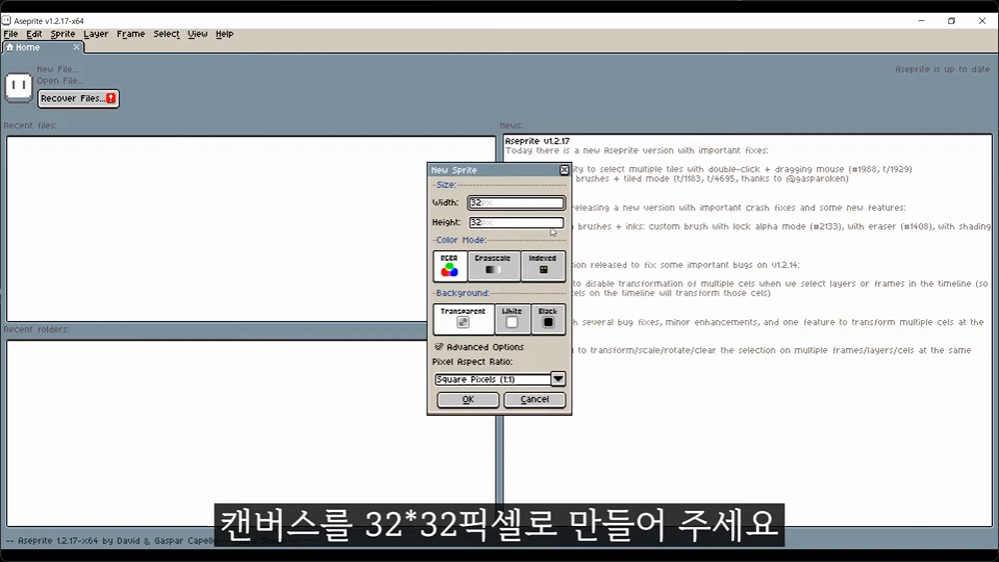Click the Width input field
Screen dimensions: 999x562
click(x=516, y=203)
